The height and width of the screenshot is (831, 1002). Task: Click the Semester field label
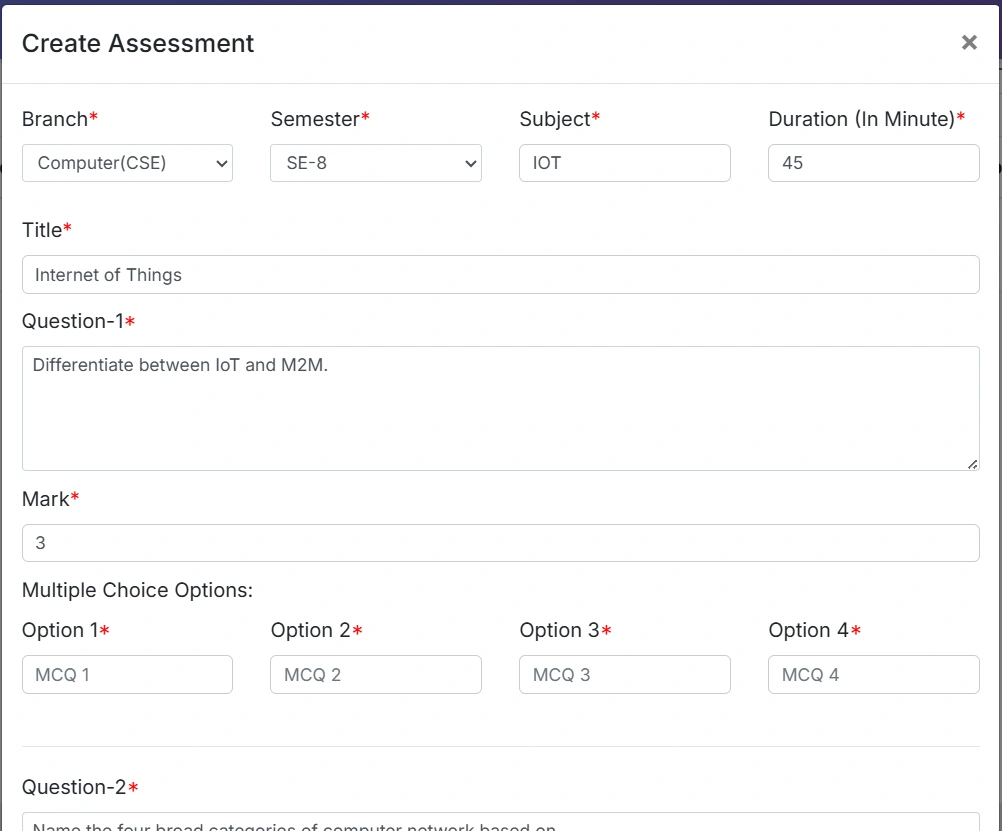(314, 119)
